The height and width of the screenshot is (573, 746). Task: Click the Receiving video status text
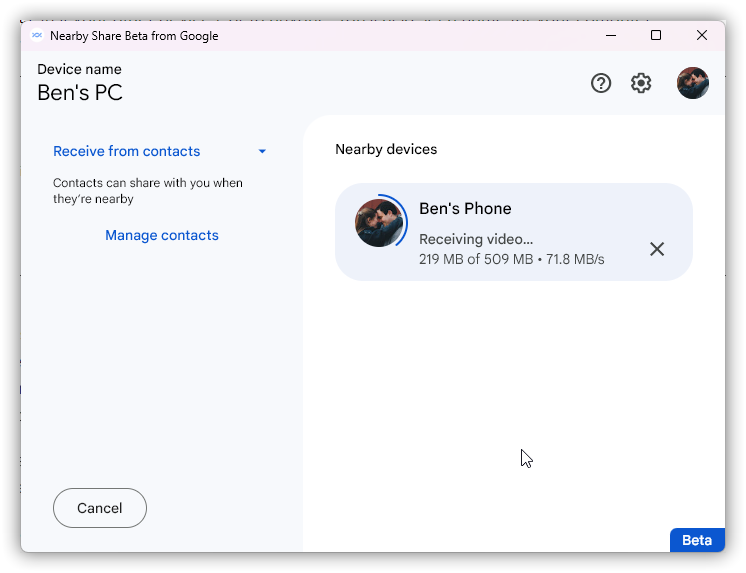476,239
